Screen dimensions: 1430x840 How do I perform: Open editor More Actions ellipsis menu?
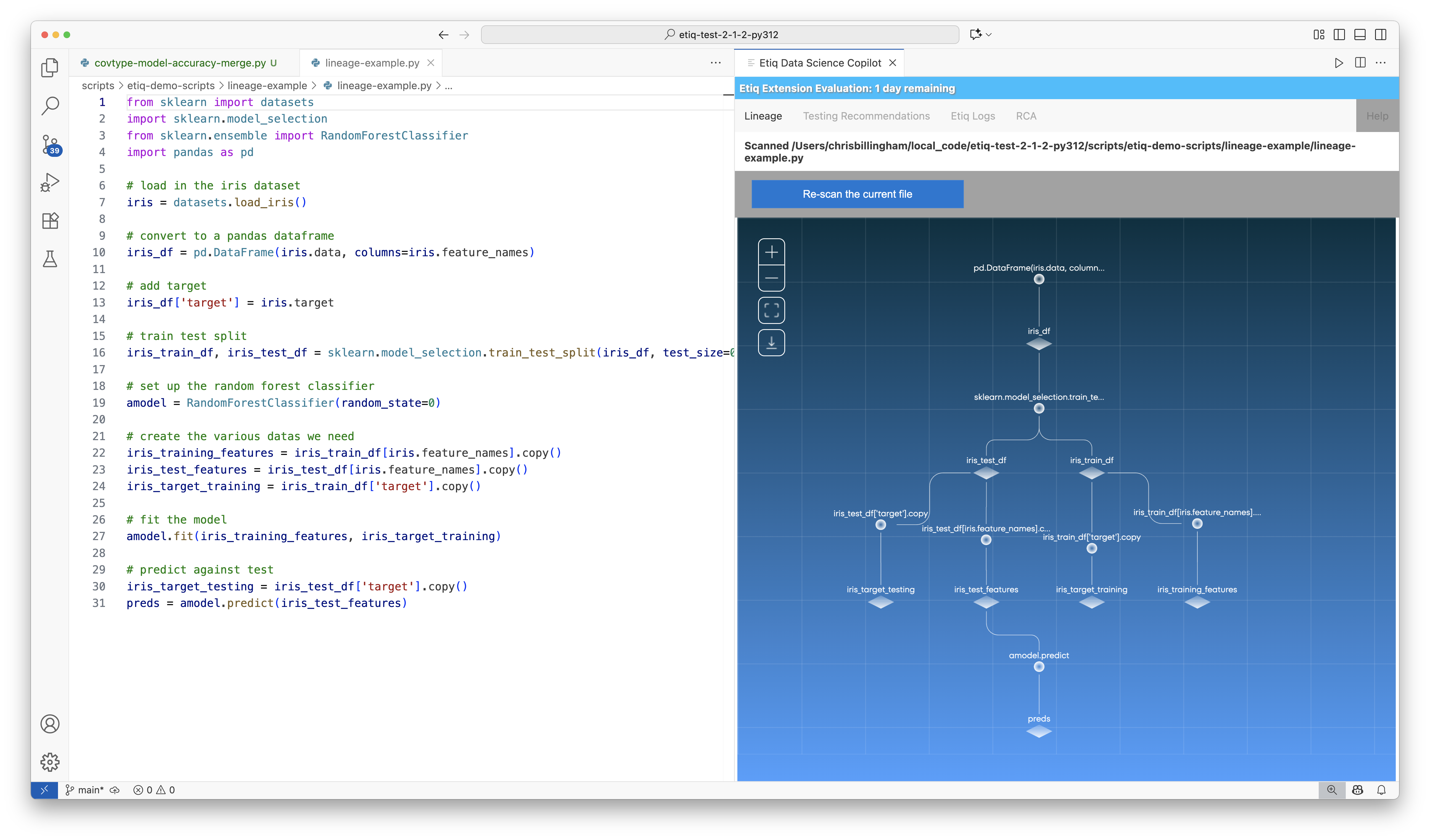(x=716, y=63)
